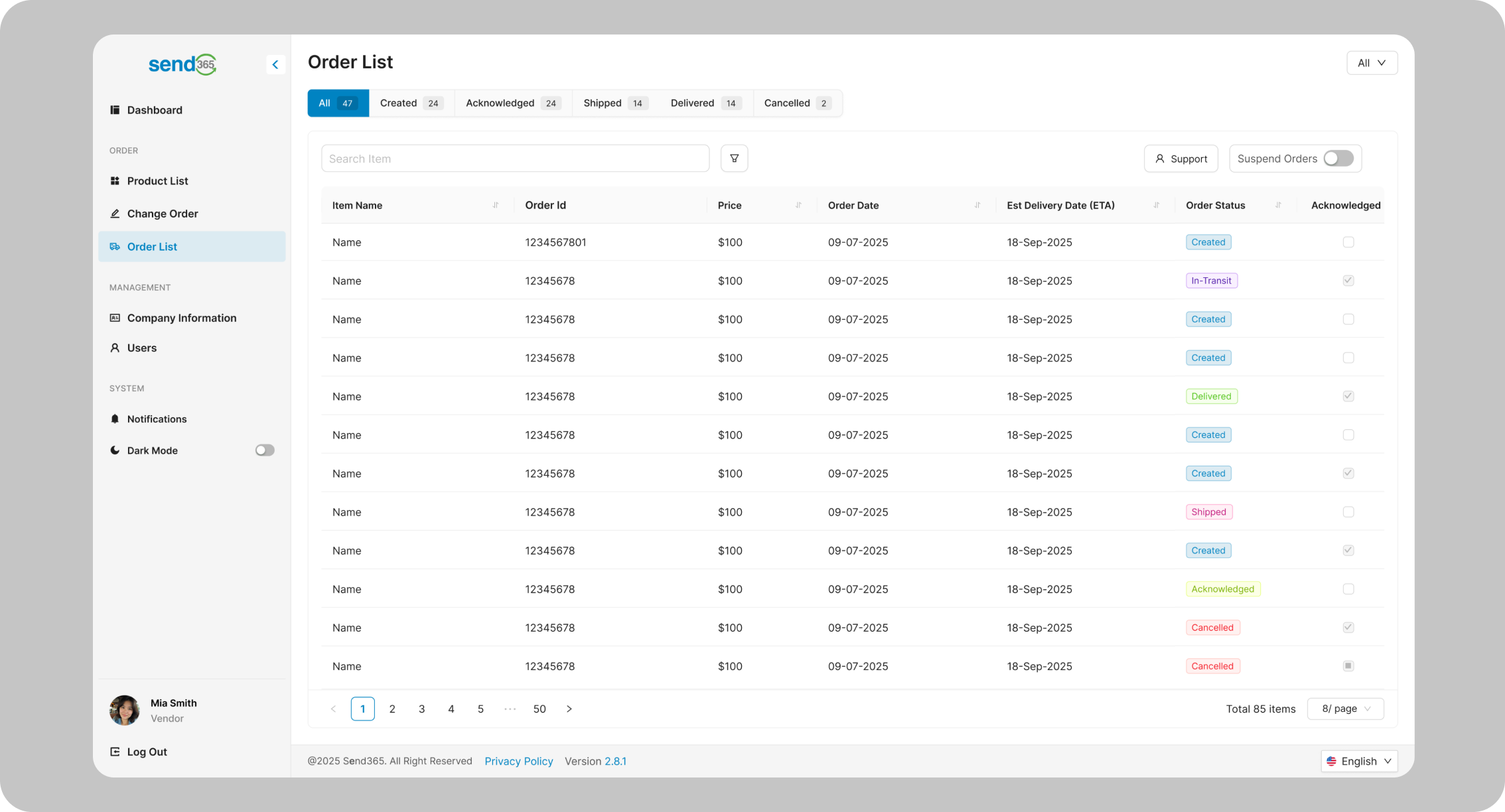Open Product List grid icon
Viewport: 1505px width, 812px height.
pyautogui.click(x=115, y=181)
